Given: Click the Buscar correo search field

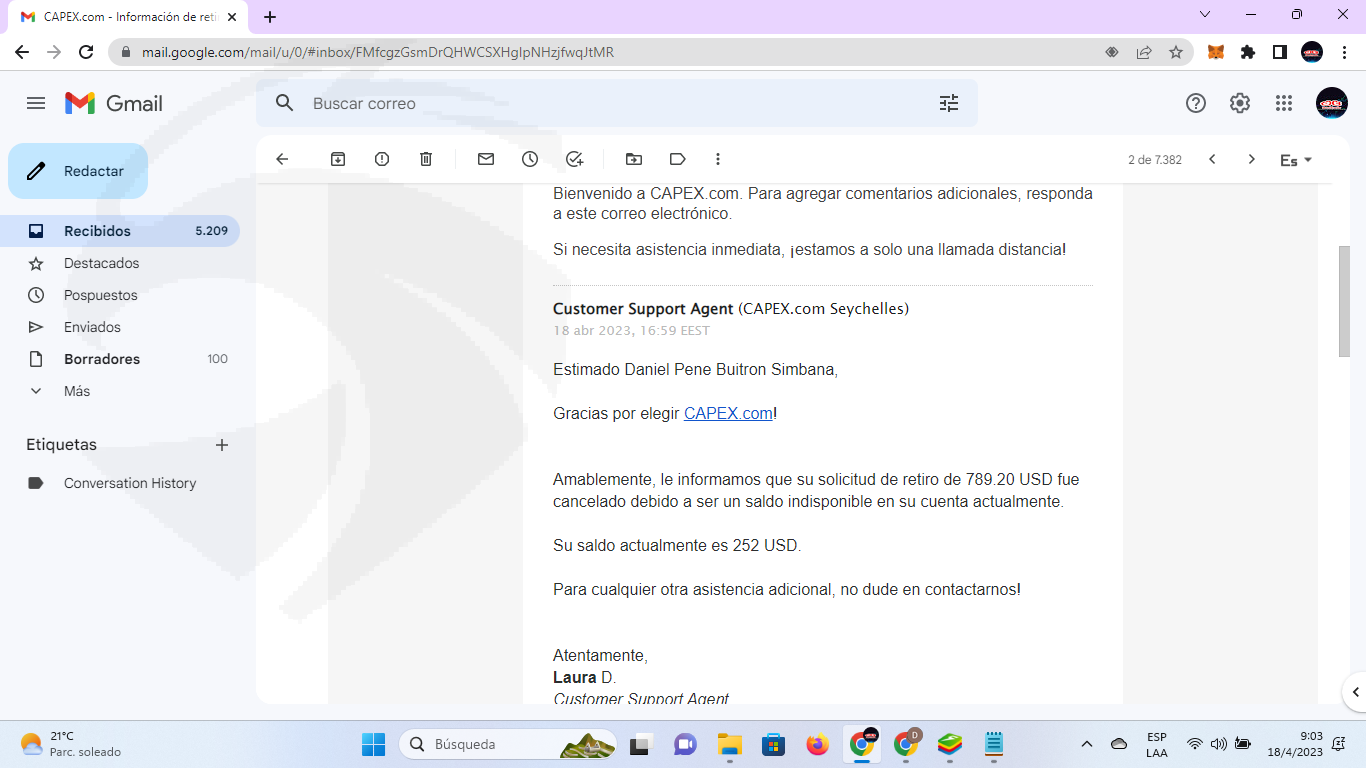Looking at the screenshot, I should pos(615,103).
